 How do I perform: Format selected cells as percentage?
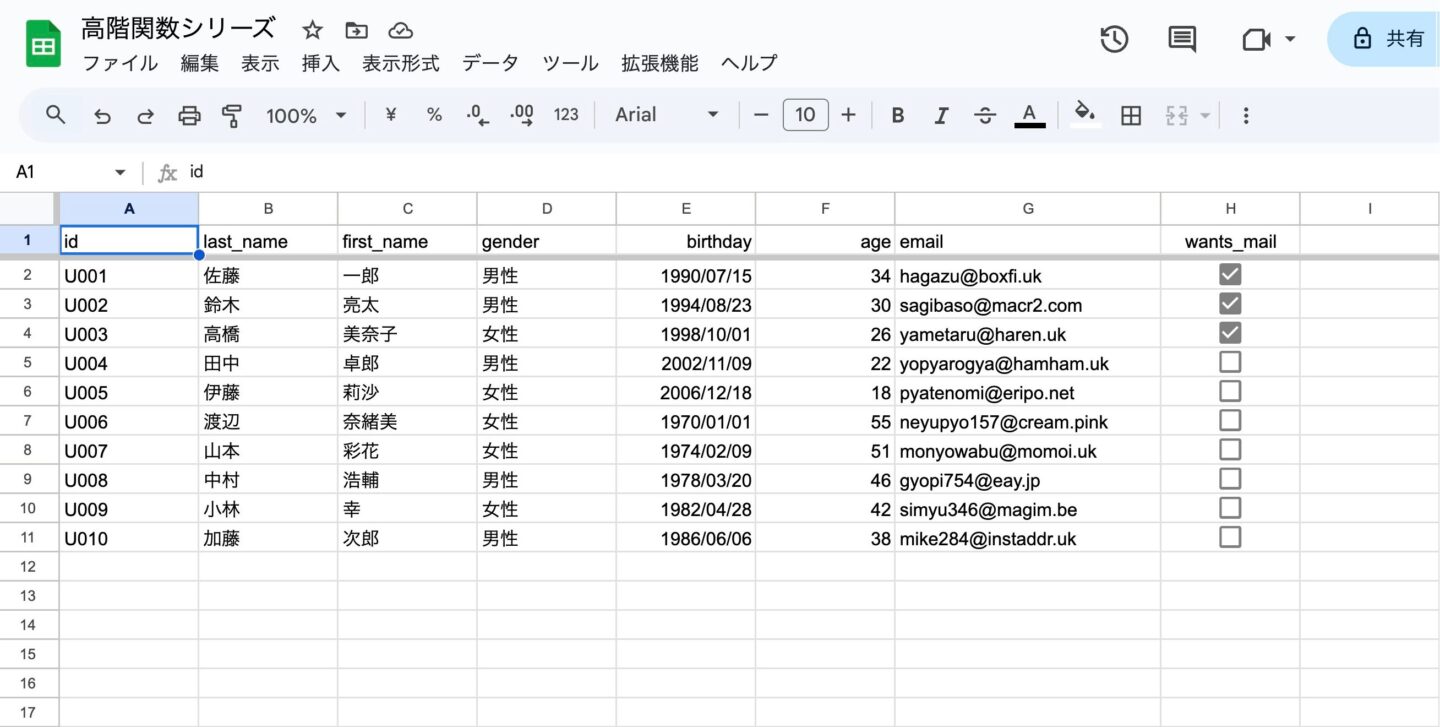[434, 115]
